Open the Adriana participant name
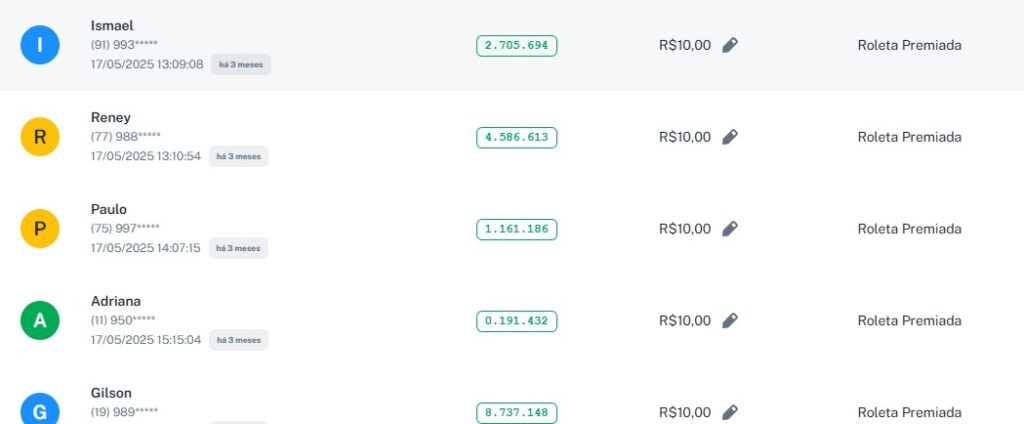 [116, 301]
